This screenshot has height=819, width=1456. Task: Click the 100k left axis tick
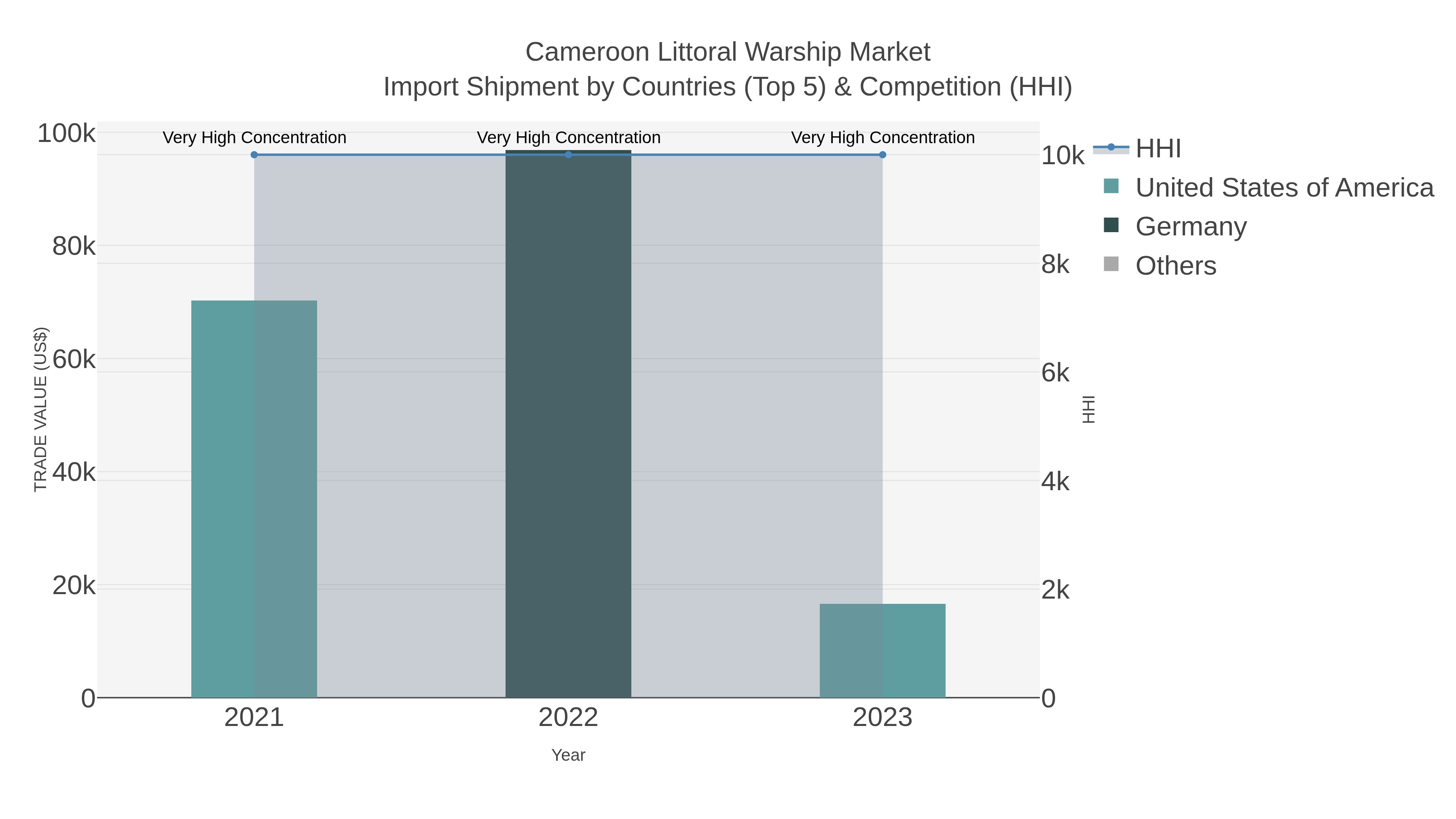point(67,134)
